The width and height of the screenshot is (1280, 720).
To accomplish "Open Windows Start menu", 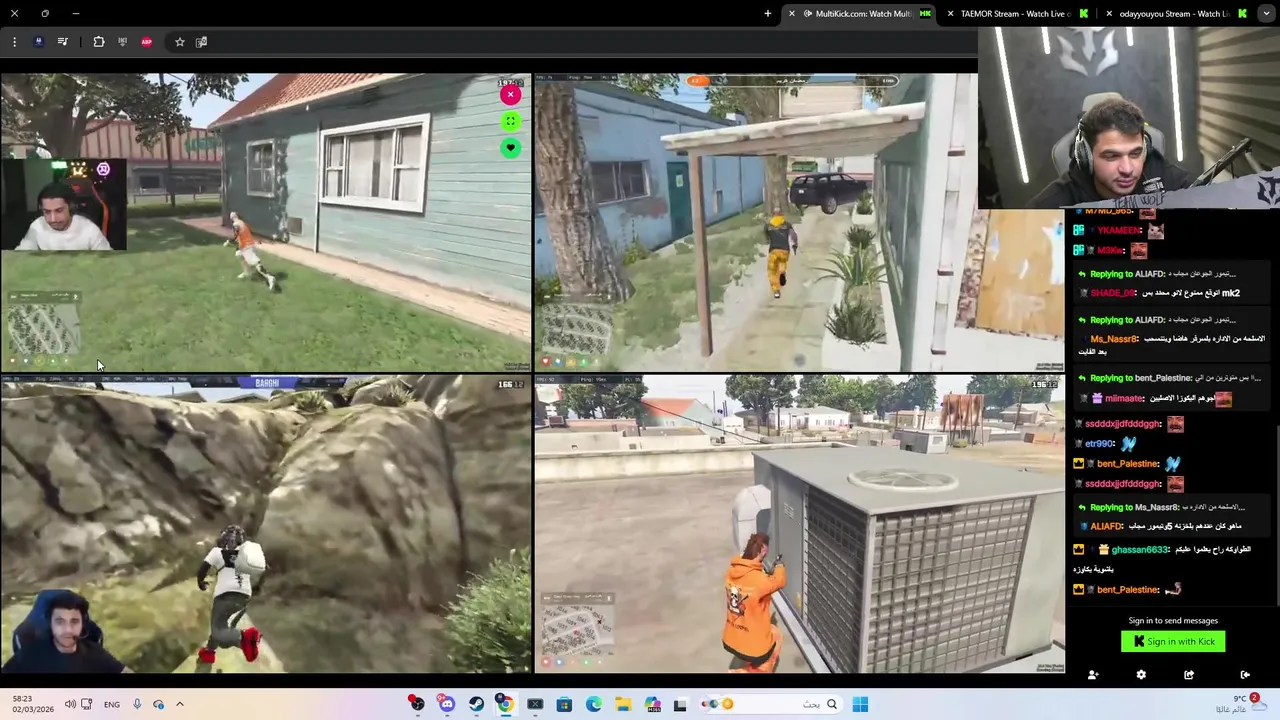I will (x=860, y=705).
